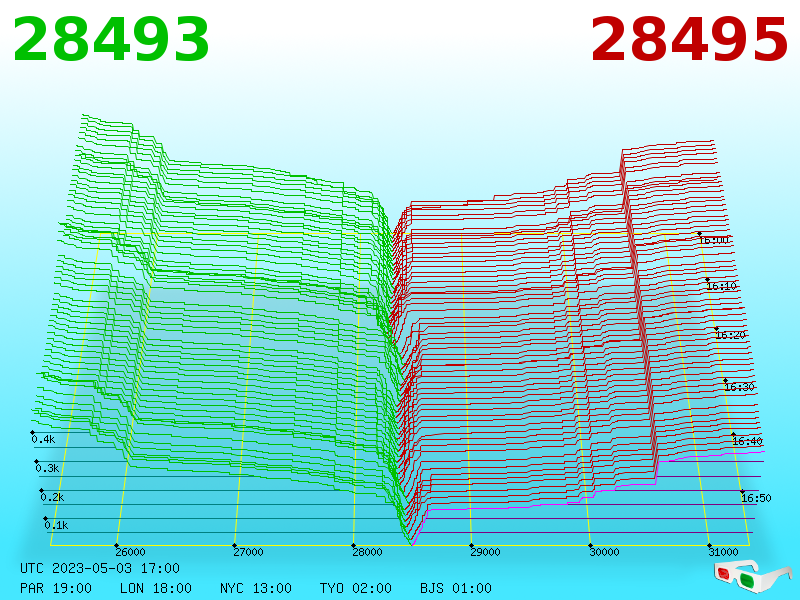Click the 16:30 time axis marker
This screenshot has height=600, width=800.
pos(739,387)
